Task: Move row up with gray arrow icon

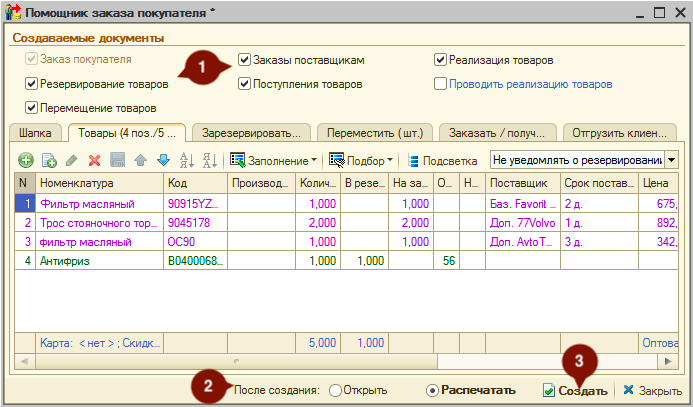Action: click(x=140, y=160)
